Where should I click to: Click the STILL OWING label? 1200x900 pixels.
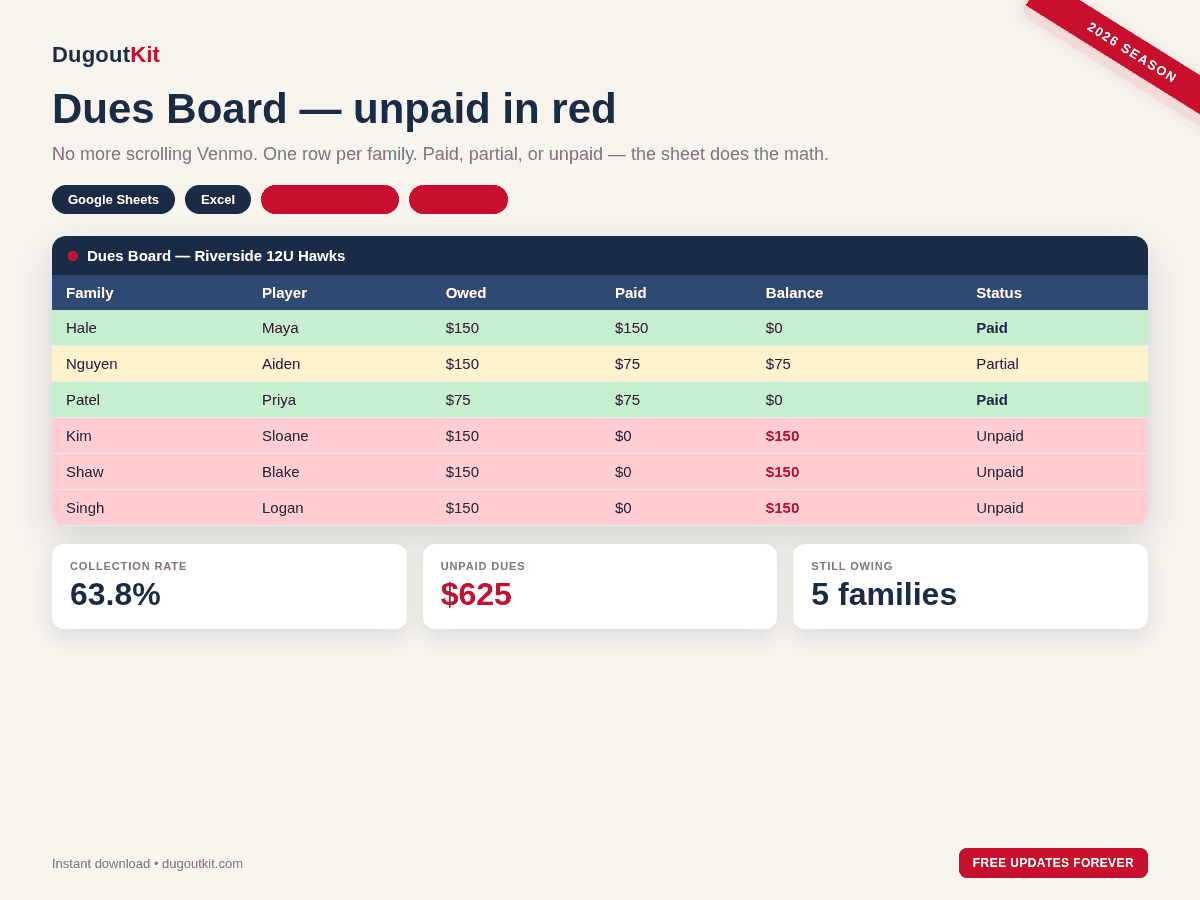click(852, 566)
